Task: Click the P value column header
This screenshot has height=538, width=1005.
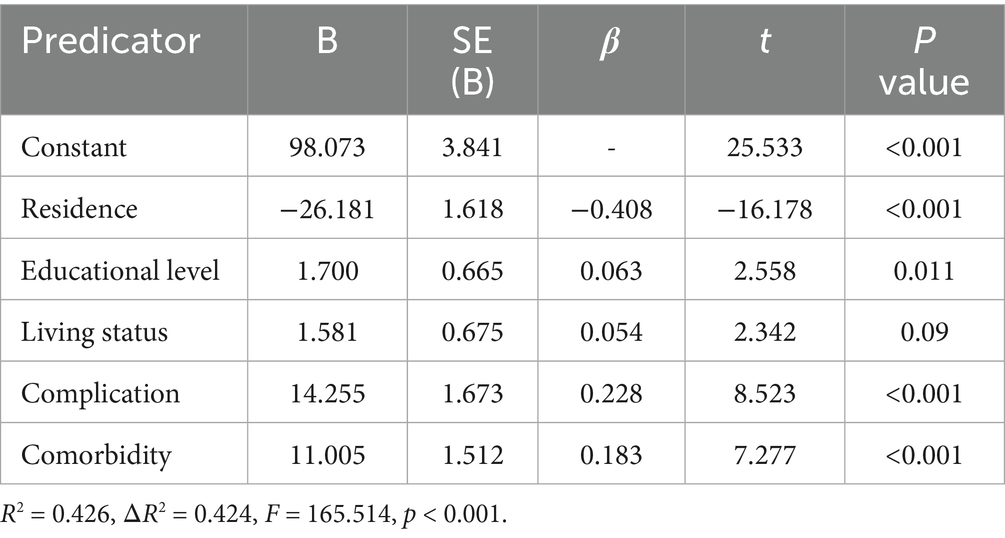Action: click(924, 60)
